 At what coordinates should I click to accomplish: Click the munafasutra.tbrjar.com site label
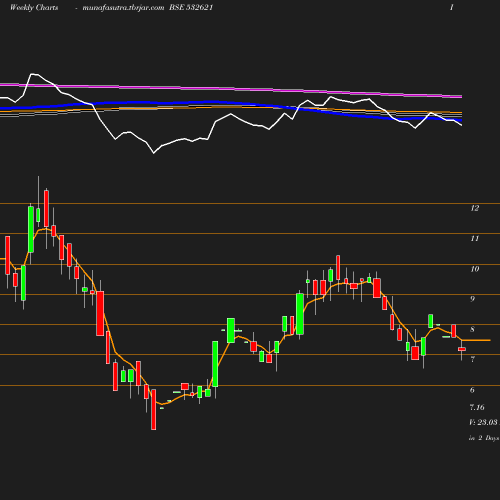pyautogui.click(x=123, y=8)
